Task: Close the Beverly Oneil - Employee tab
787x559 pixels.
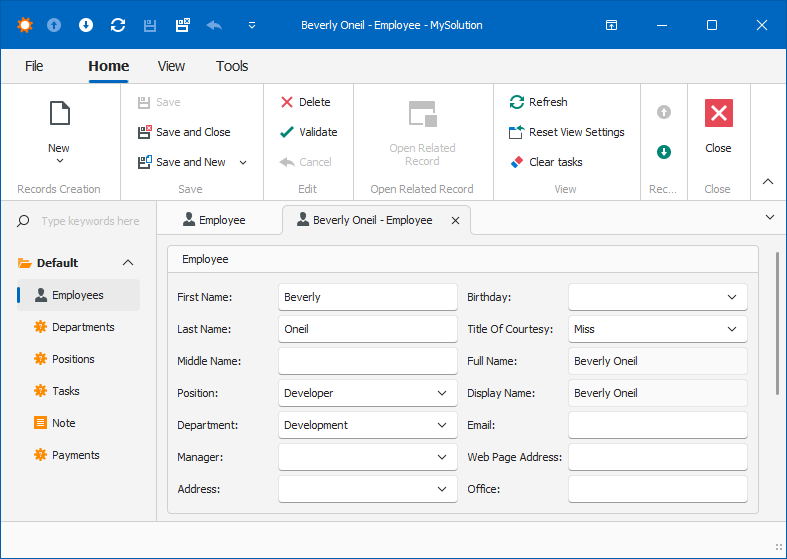Action: pyautogui.click(x=455, y=221)
